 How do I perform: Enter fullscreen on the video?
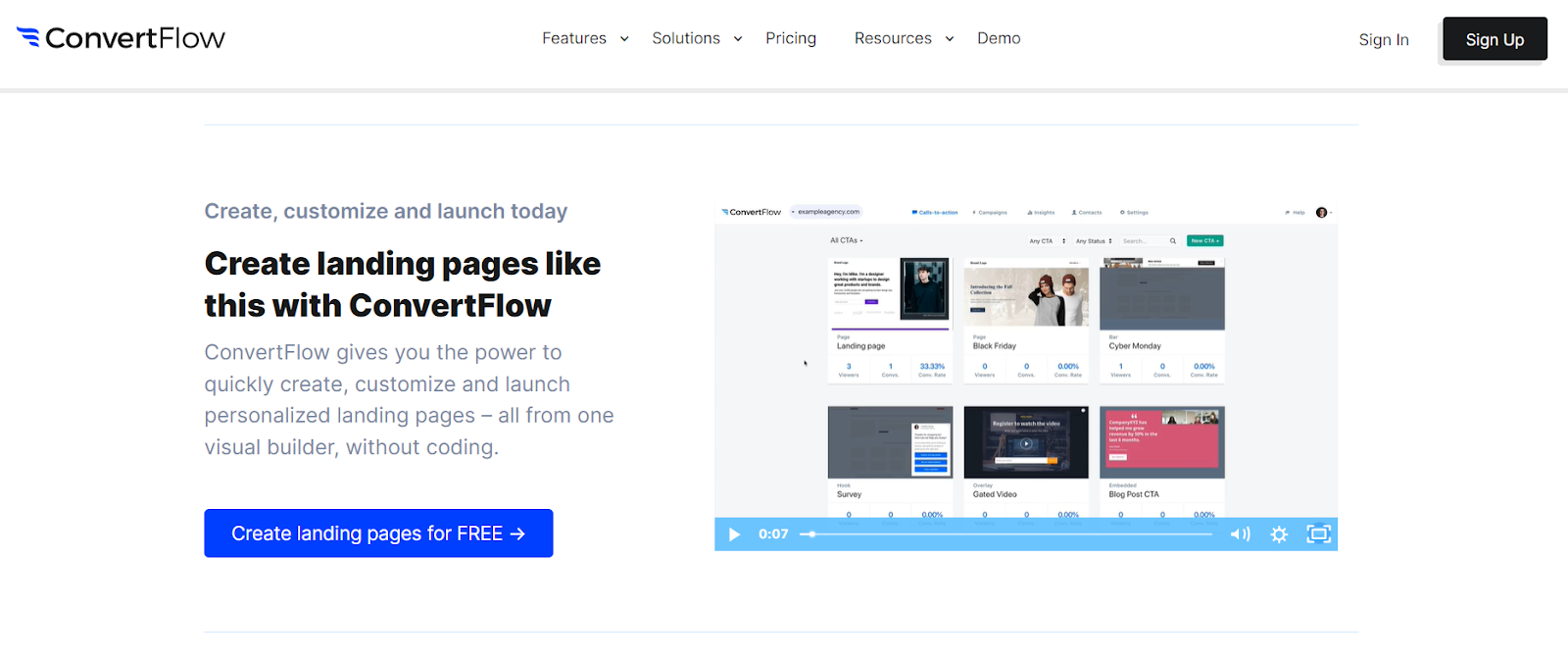(1319, 534)
